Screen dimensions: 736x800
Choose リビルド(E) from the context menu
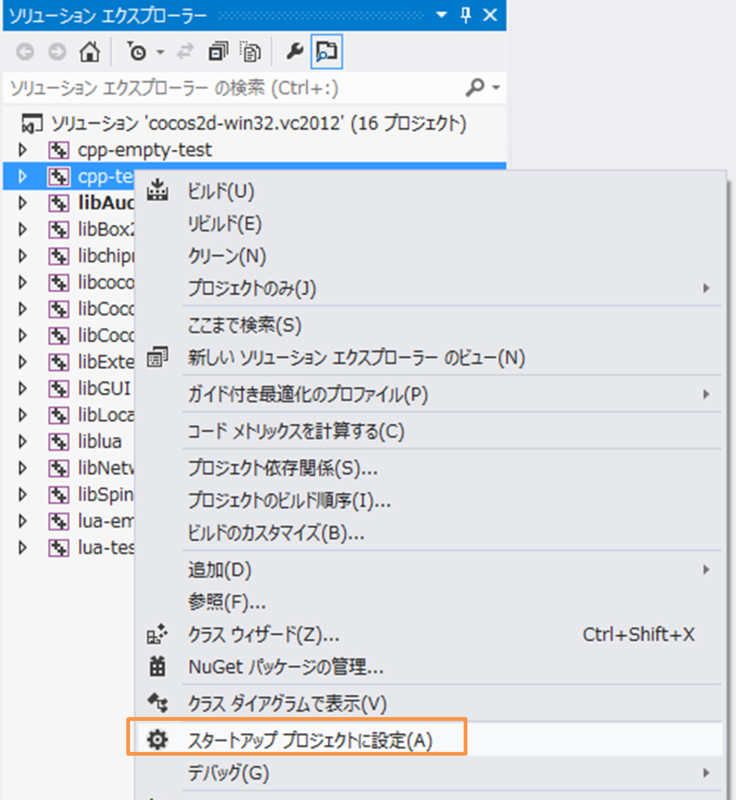pos(429,224)
